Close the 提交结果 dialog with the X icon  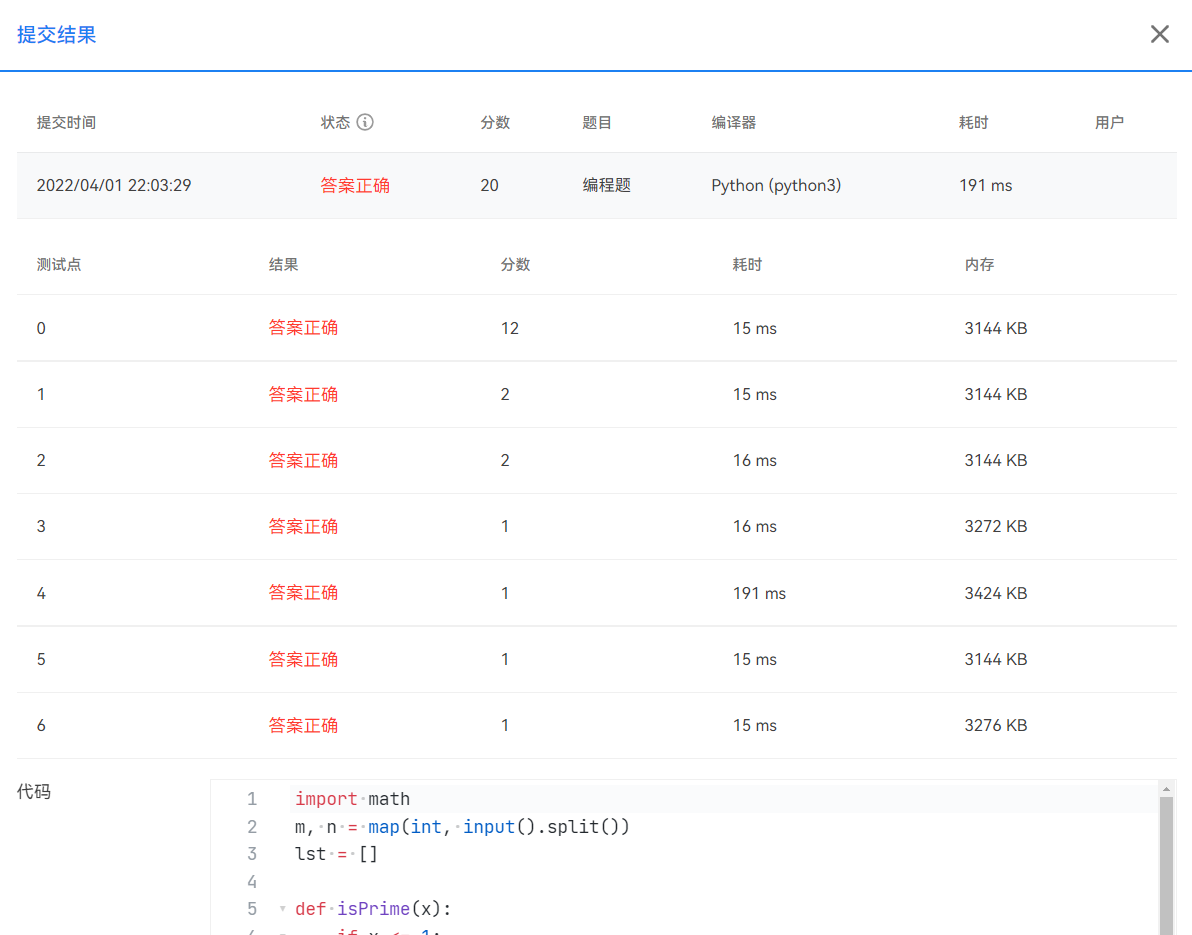1159,33
